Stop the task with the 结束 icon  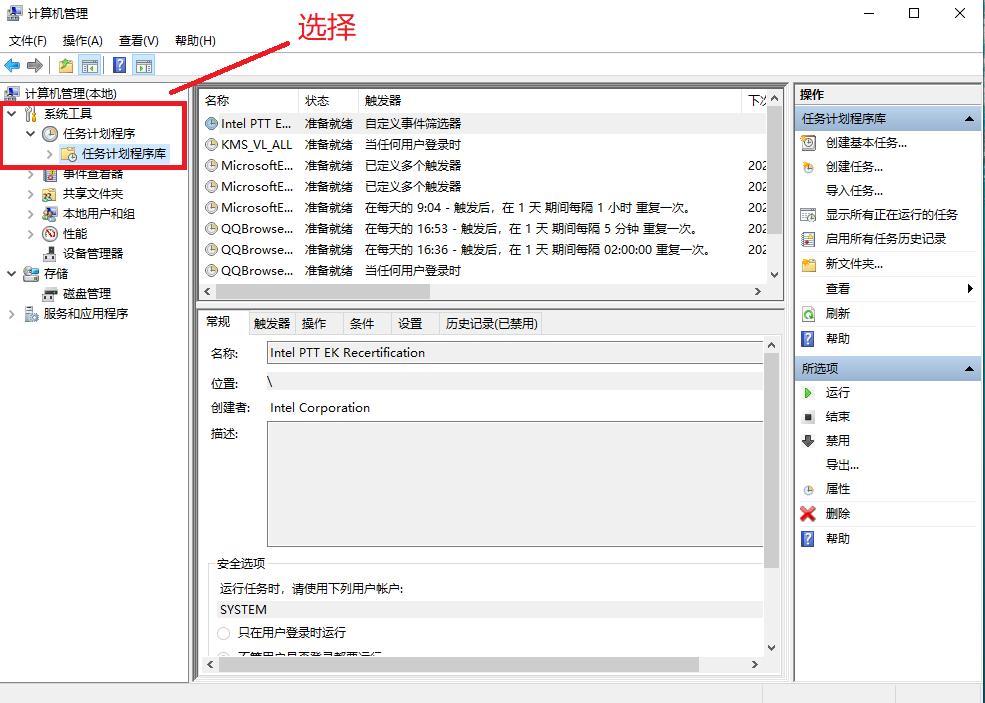click(808, 416)
